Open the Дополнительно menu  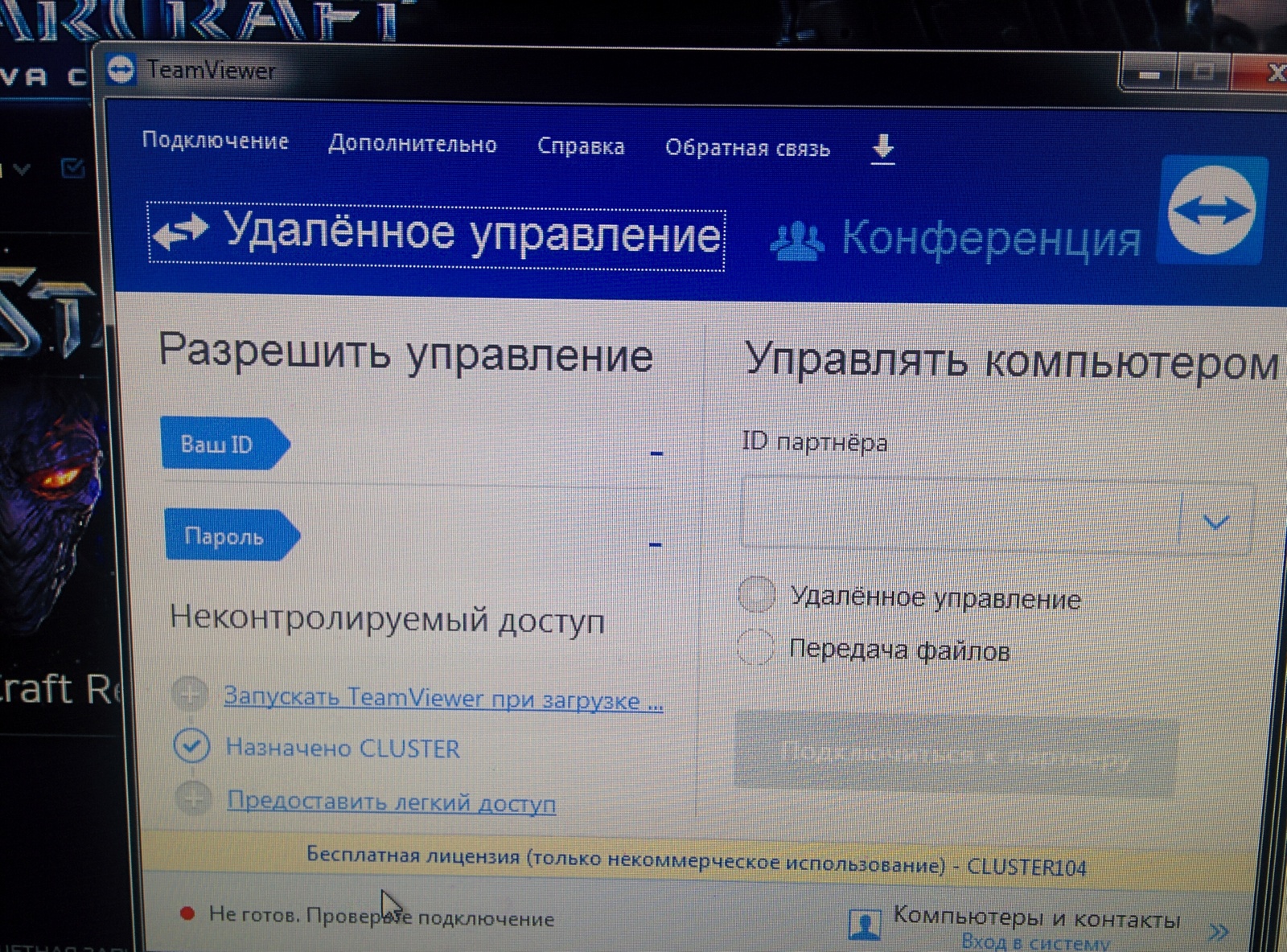click(413, 145)
